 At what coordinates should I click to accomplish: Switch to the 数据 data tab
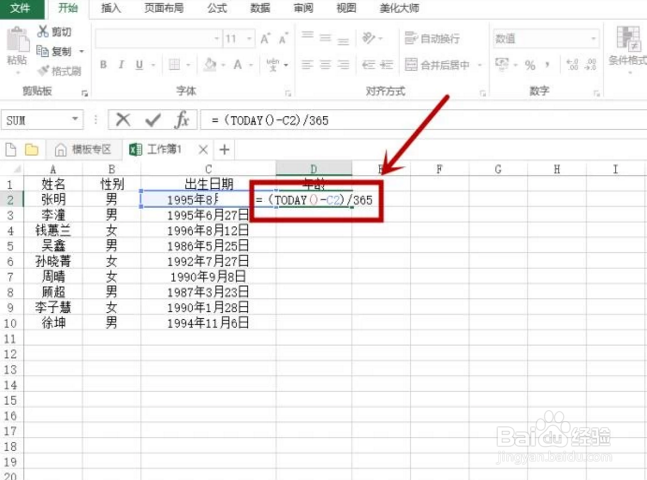[x=260, y=8]
